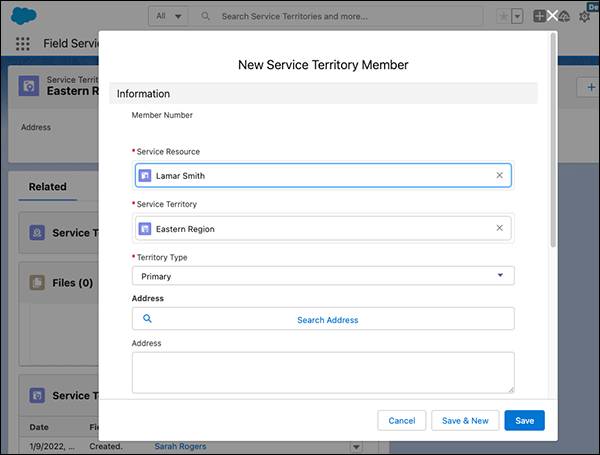Open the Sarah Rogers user link
This screenshot has height=455, width=600.
tap(180, 446)
